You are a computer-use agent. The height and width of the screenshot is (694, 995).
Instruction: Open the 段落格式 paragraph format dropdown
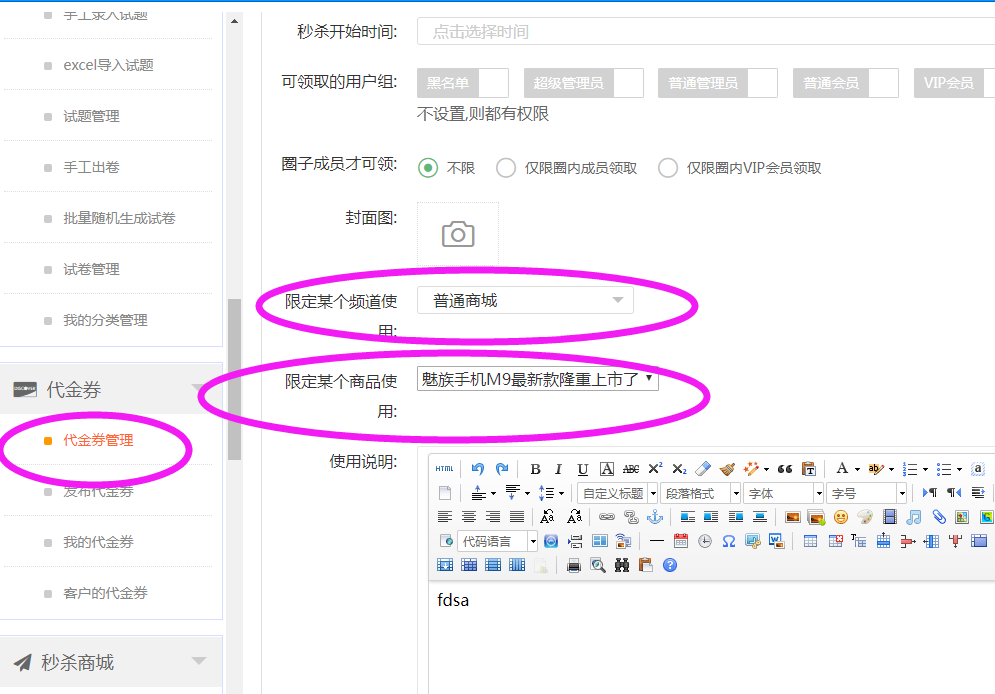pyautogui.click(x=700, y=493)
